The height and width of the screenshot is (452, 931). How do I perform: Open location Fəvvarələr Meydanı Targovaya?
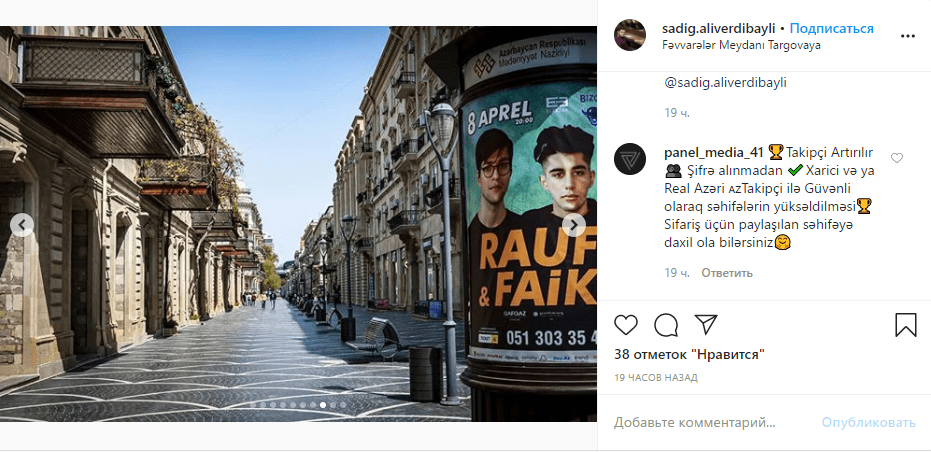[742, 45]
